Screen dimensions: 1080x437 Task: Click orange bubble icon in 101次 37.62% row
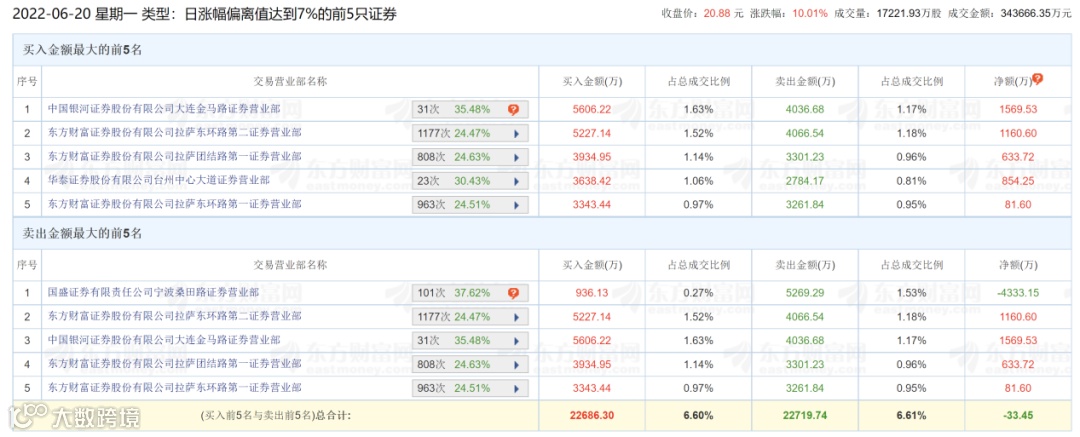(513, 294)
